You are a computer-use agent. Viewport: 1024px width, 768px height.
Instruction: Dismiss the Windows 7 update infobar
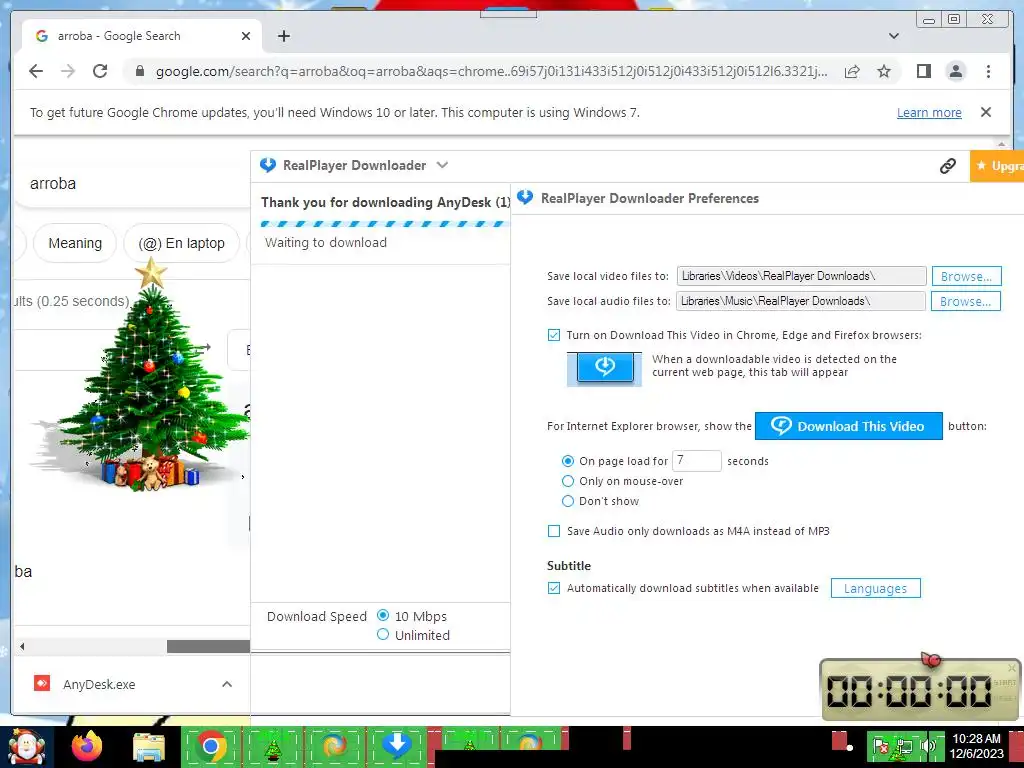coord(986,112)
